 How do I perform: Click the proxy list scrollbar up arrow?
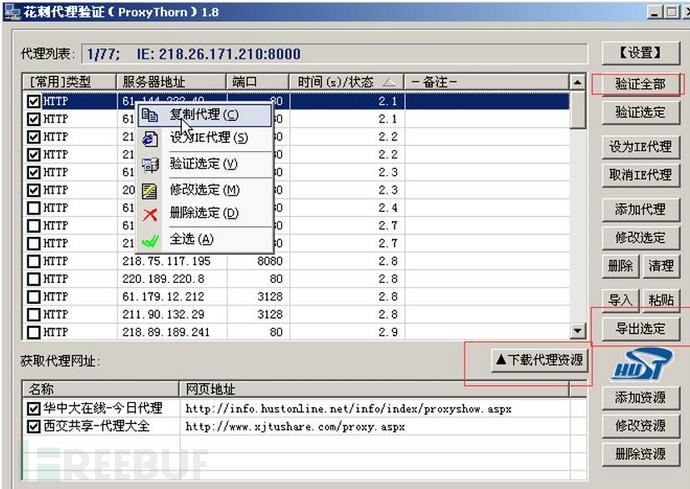(577, 82)
